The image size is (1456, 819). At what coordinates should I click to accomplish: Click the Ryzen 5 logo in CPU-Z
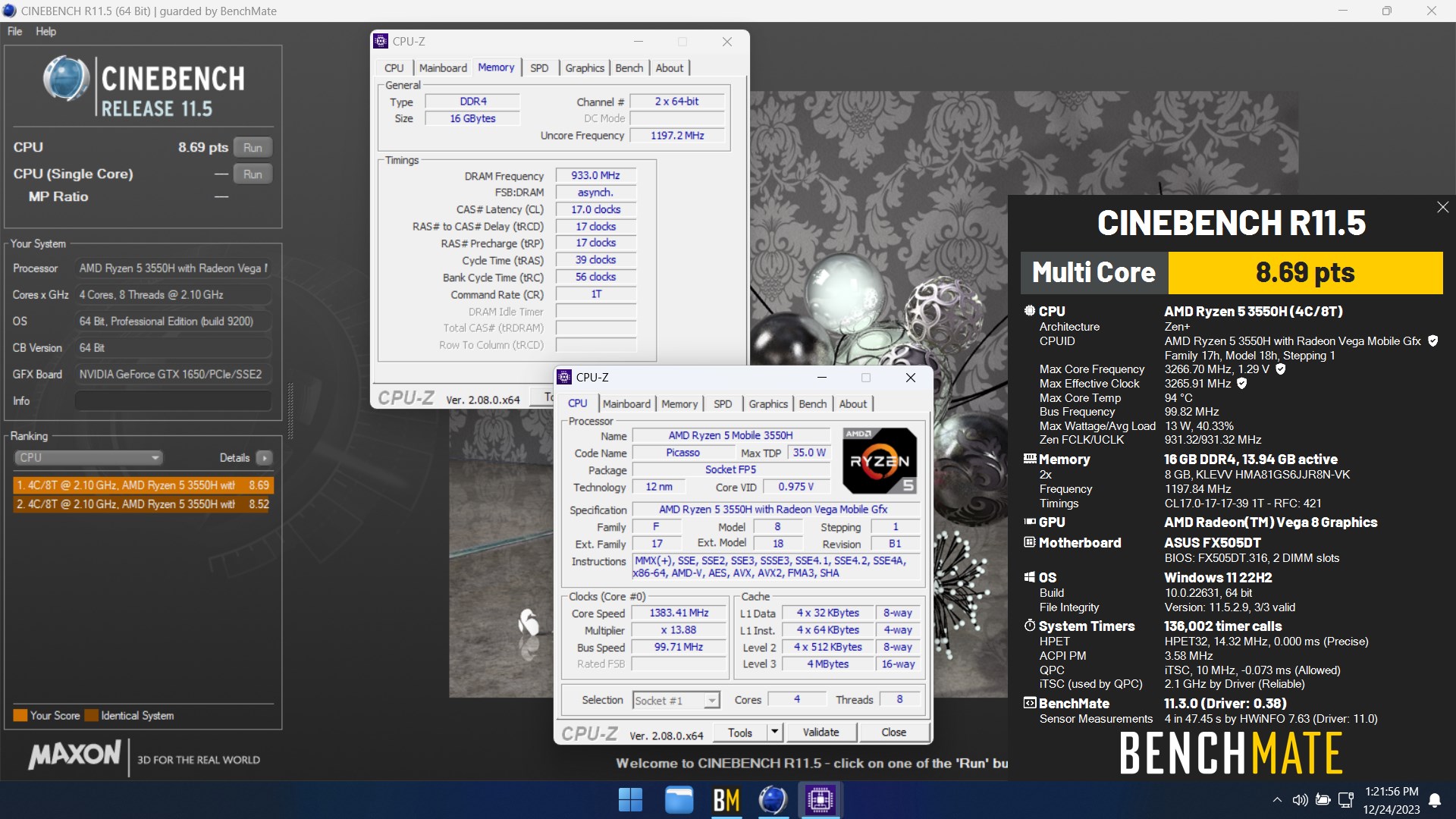[880, 461]
